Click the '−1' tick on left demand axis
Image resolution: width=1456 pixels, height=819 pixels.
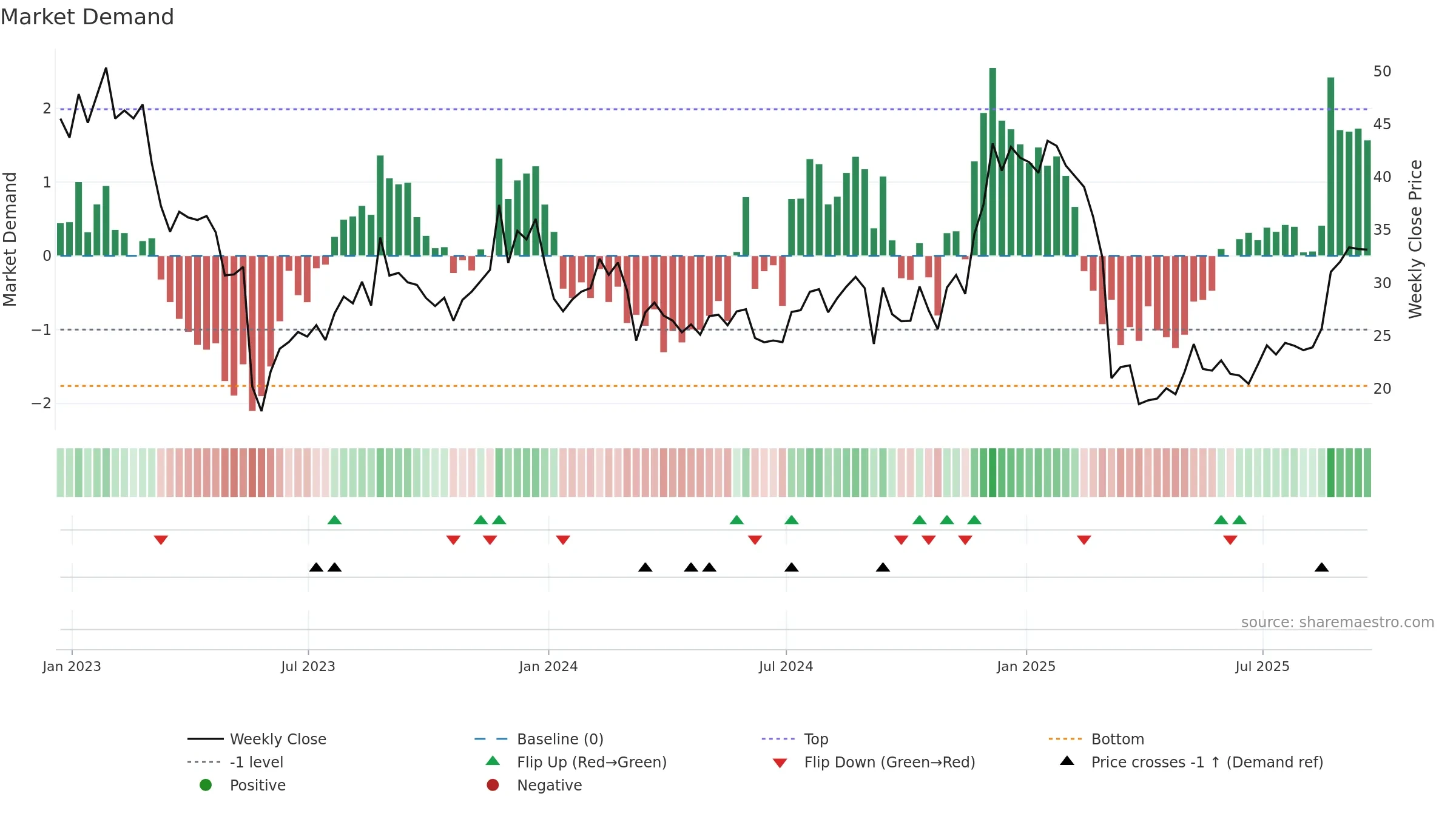point(41,329)
